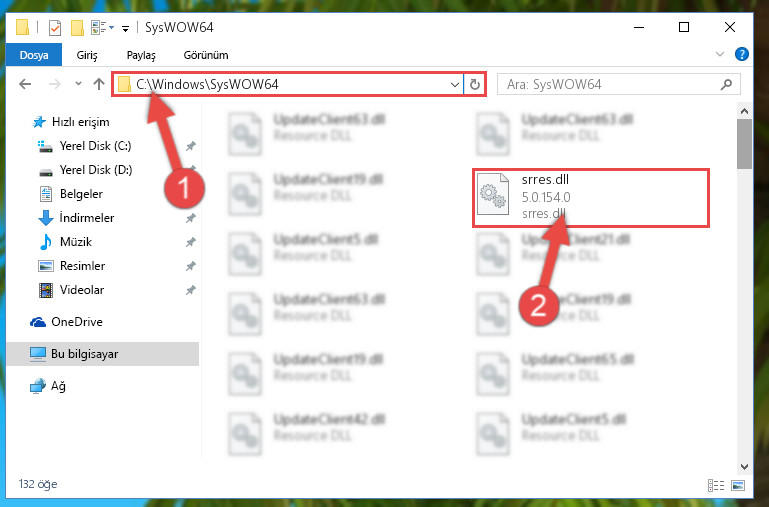Select the srres.dll file
Image resolution: width=769 pixels, height=507 pixels.
pos(591,198)
